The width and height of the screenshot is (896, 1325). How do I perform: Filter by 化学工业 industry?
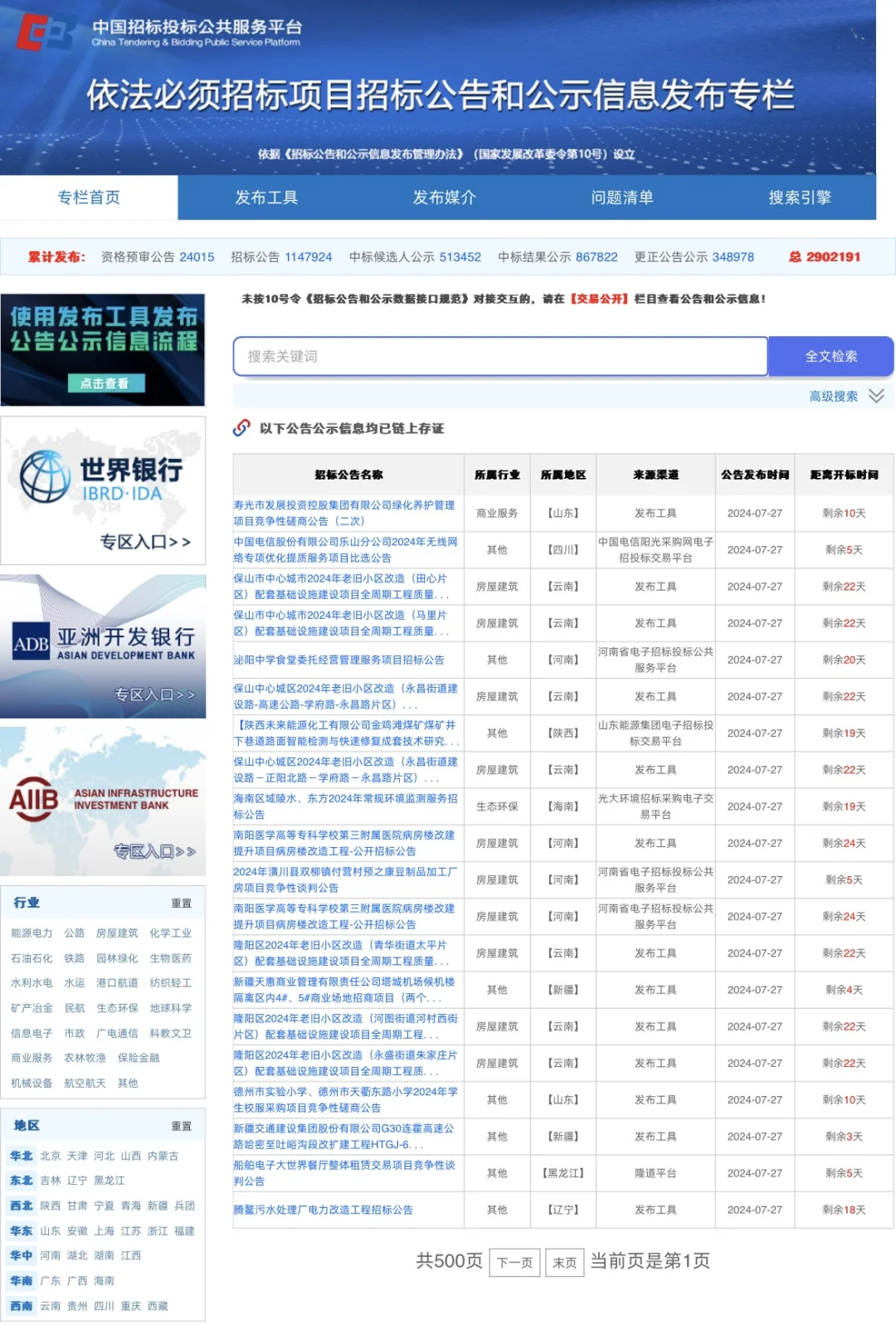[x=170, y=933]
